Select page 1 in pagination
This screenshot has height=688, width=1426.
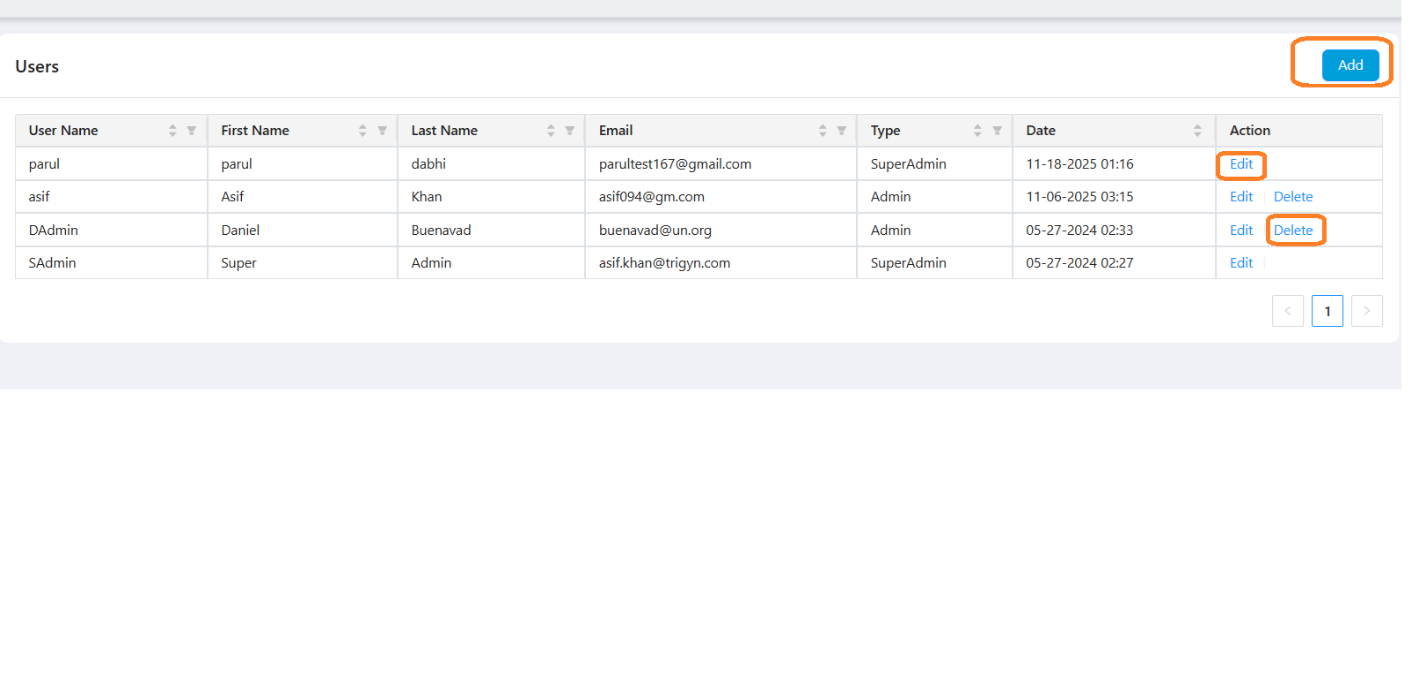click(x=1327, y=311)
